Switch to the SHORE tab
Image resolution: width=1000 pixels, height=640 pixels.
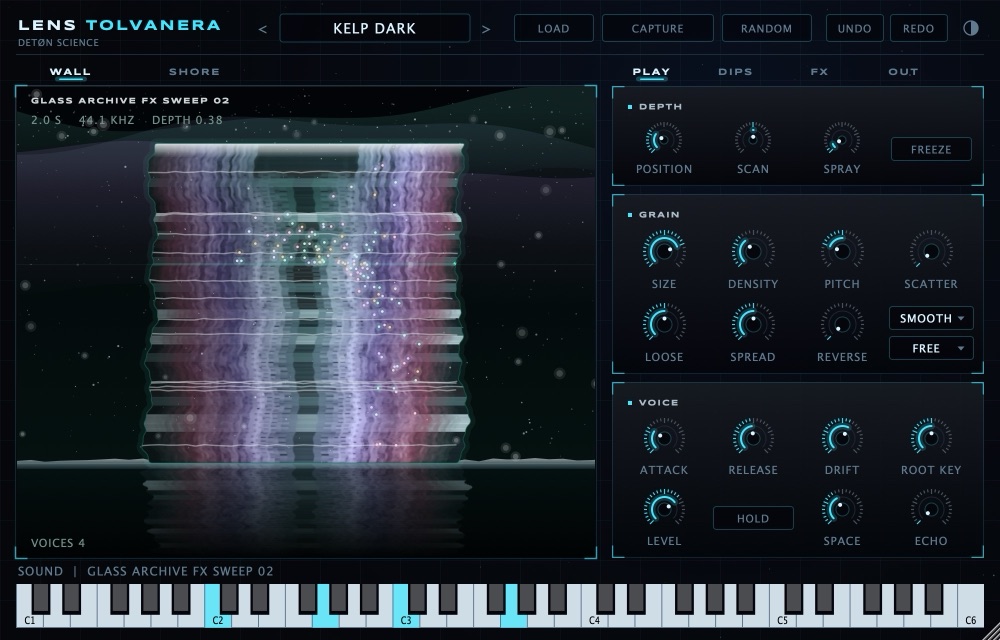pos(194,71)
